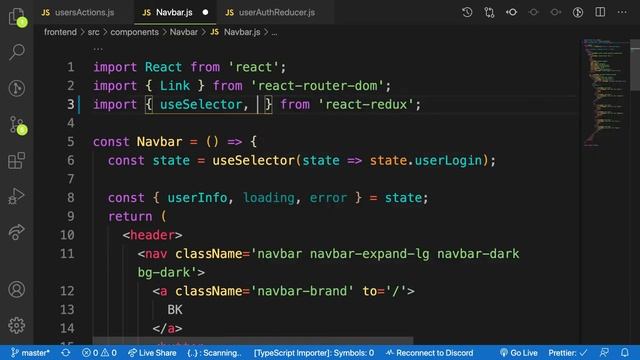640x360 pixels.
Task: Click line number 5 in gutter
Action: click(x=71, y=142)
